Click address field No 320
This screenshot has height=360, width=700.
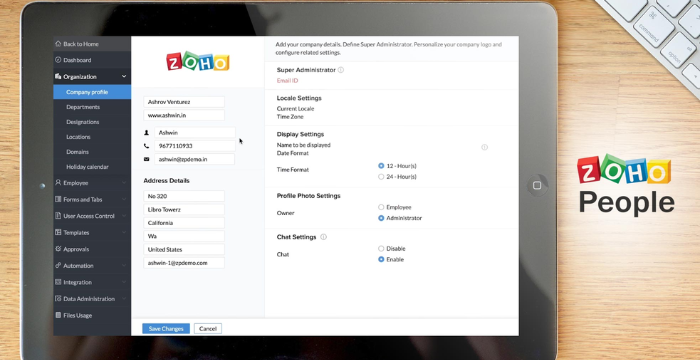pos(184,196)
